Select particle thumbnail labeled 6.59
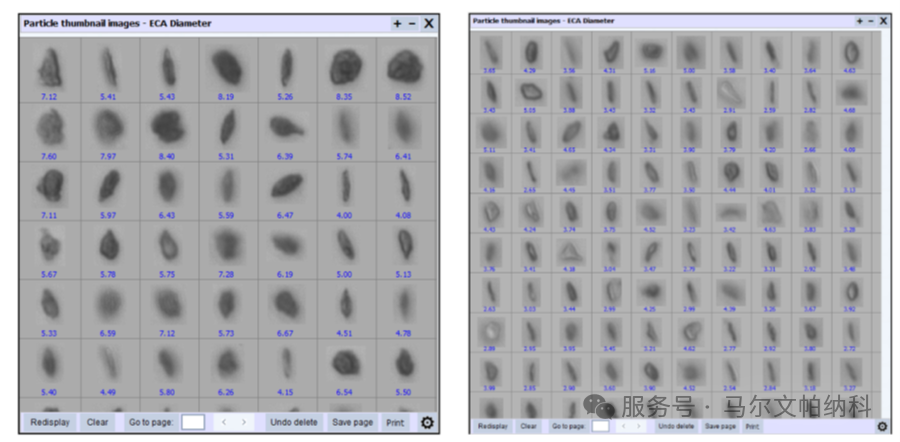Viewport: 900px width, 442px height. tap(110, 304)
